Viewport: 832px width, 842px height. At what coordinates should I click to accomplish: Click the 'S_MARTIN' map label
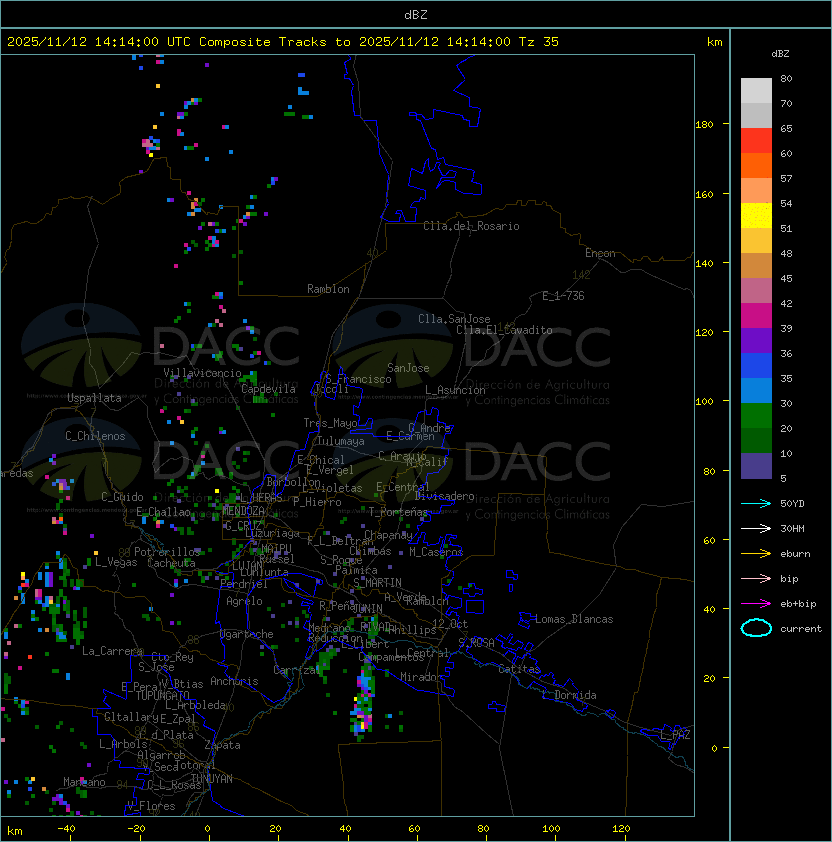377,582
